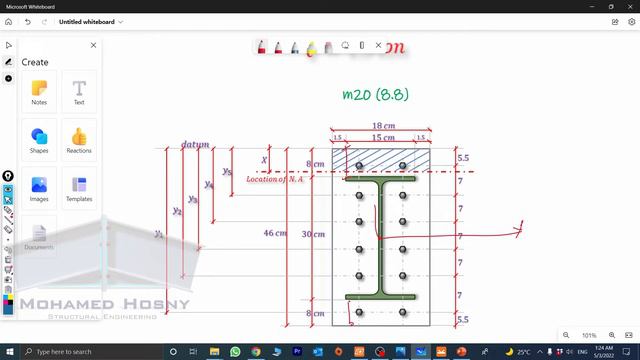Open the volume control in system tray
This screenshot has width=640, height=360.
(x=569, y=351)
